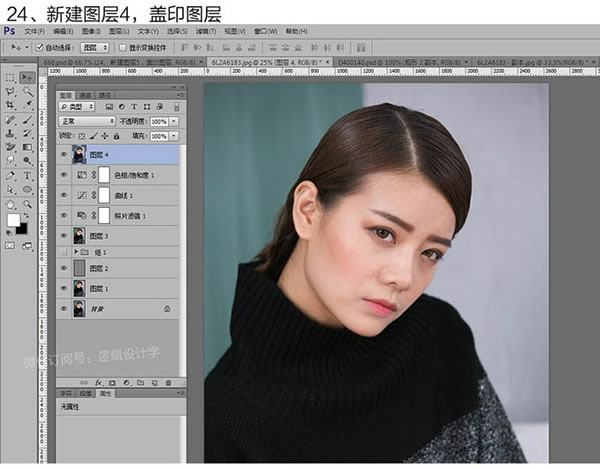The height and width of the screenshot is (468, 600).
Task: Filter layers by pixel layers icon
Action: (x=109, y=107)
